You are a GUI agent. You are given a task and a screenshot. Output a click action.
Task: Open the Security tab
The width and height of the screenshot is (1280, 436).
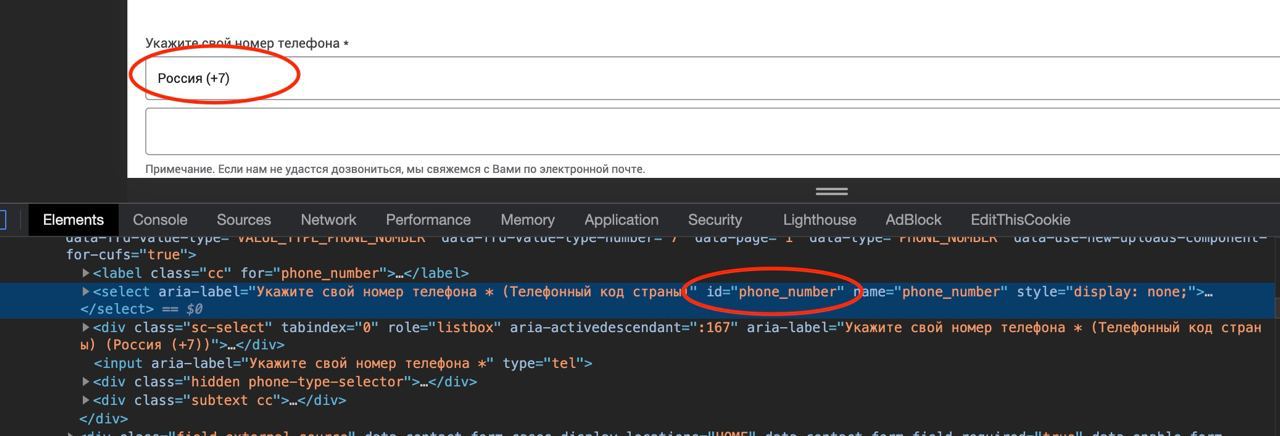pyautogui.click(x=715, y=220)
